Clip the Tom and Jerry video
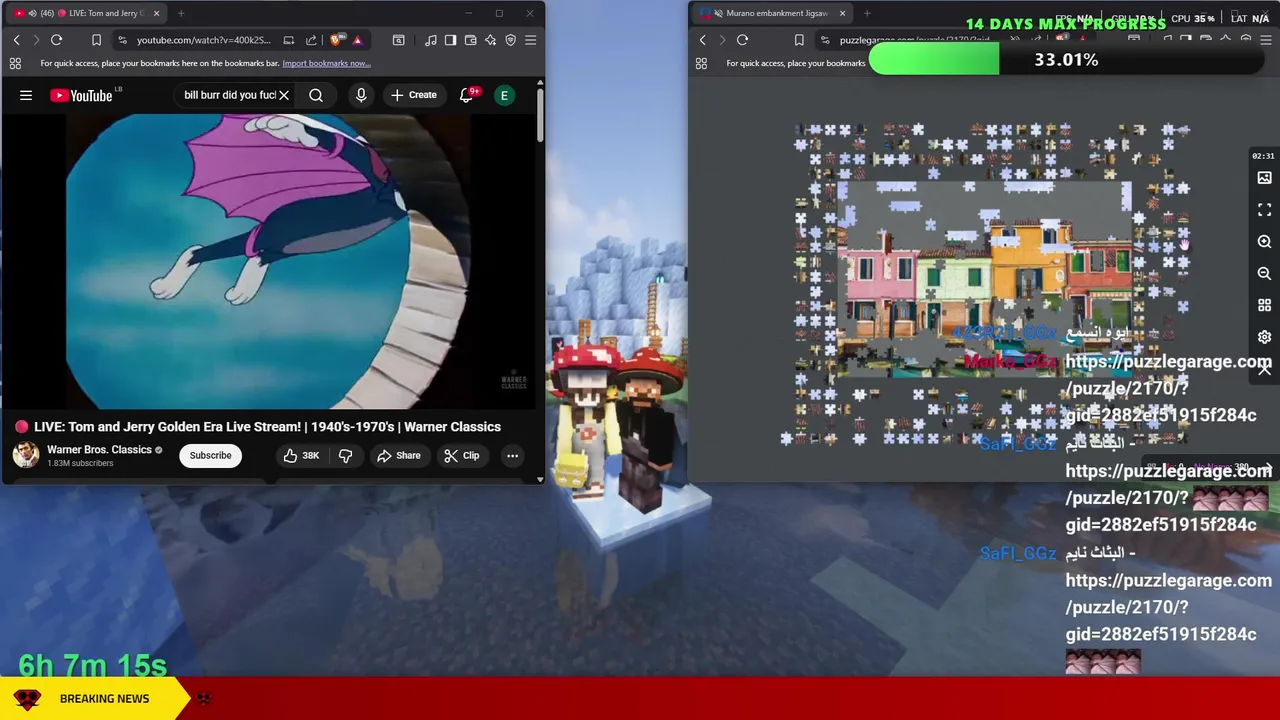 (x=462, y=456)
